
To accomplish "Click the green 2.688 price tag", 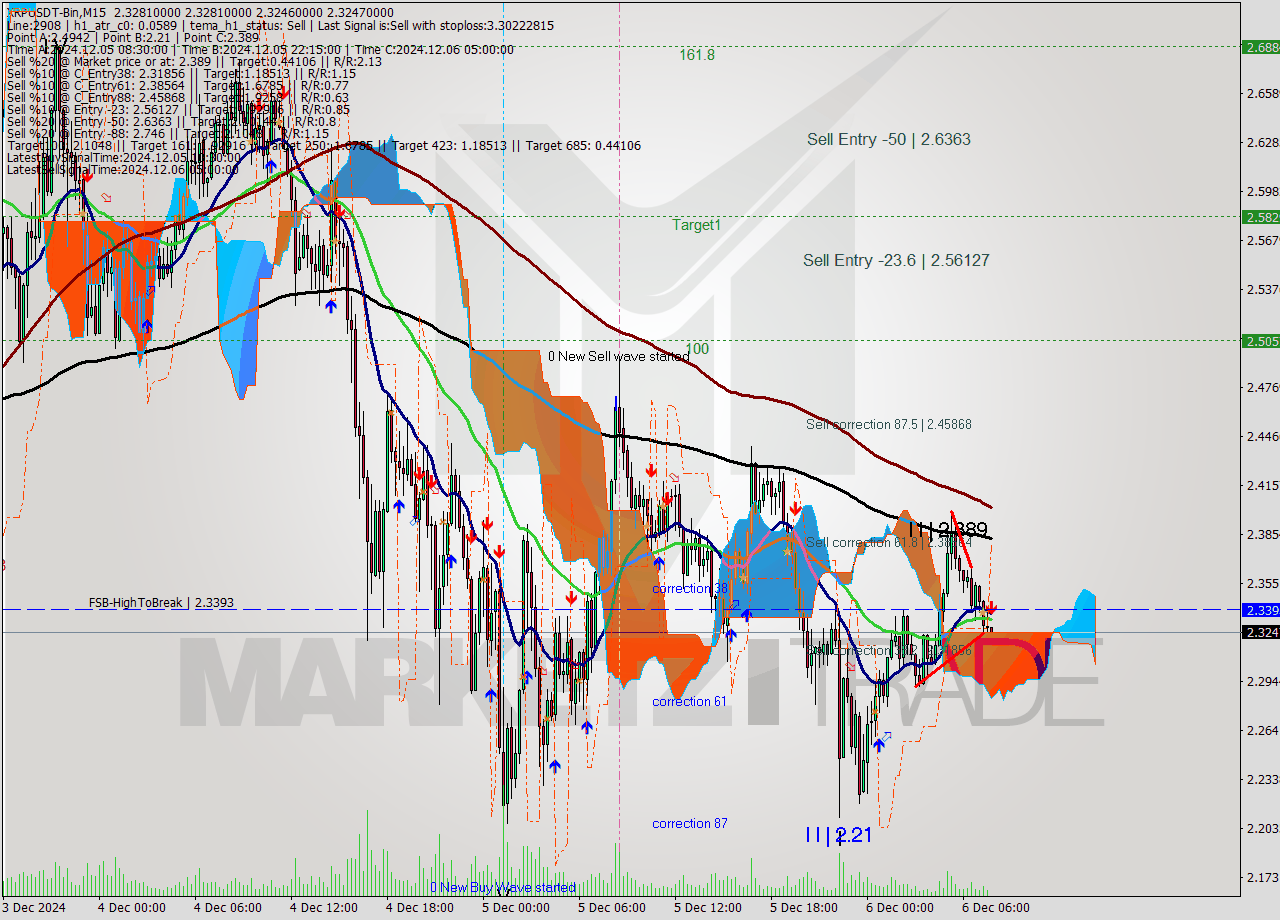I will [x=1260, y=47].
